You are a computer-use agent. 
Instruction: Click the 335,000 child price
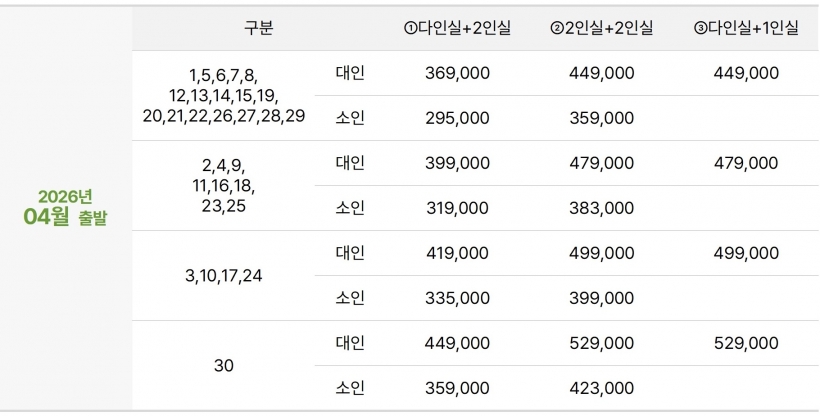coord(457,298)
